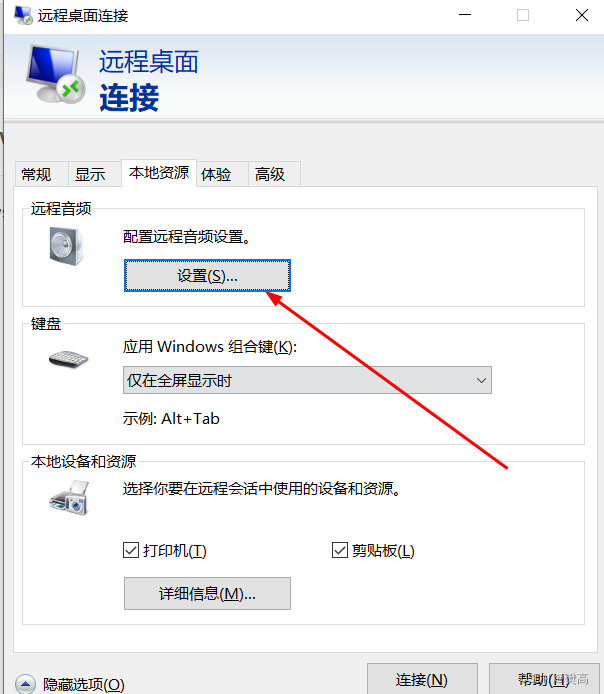The height and width of the screenshot is (694, 604).
Task: Click the keyboard icon
Action: (69, 359)
